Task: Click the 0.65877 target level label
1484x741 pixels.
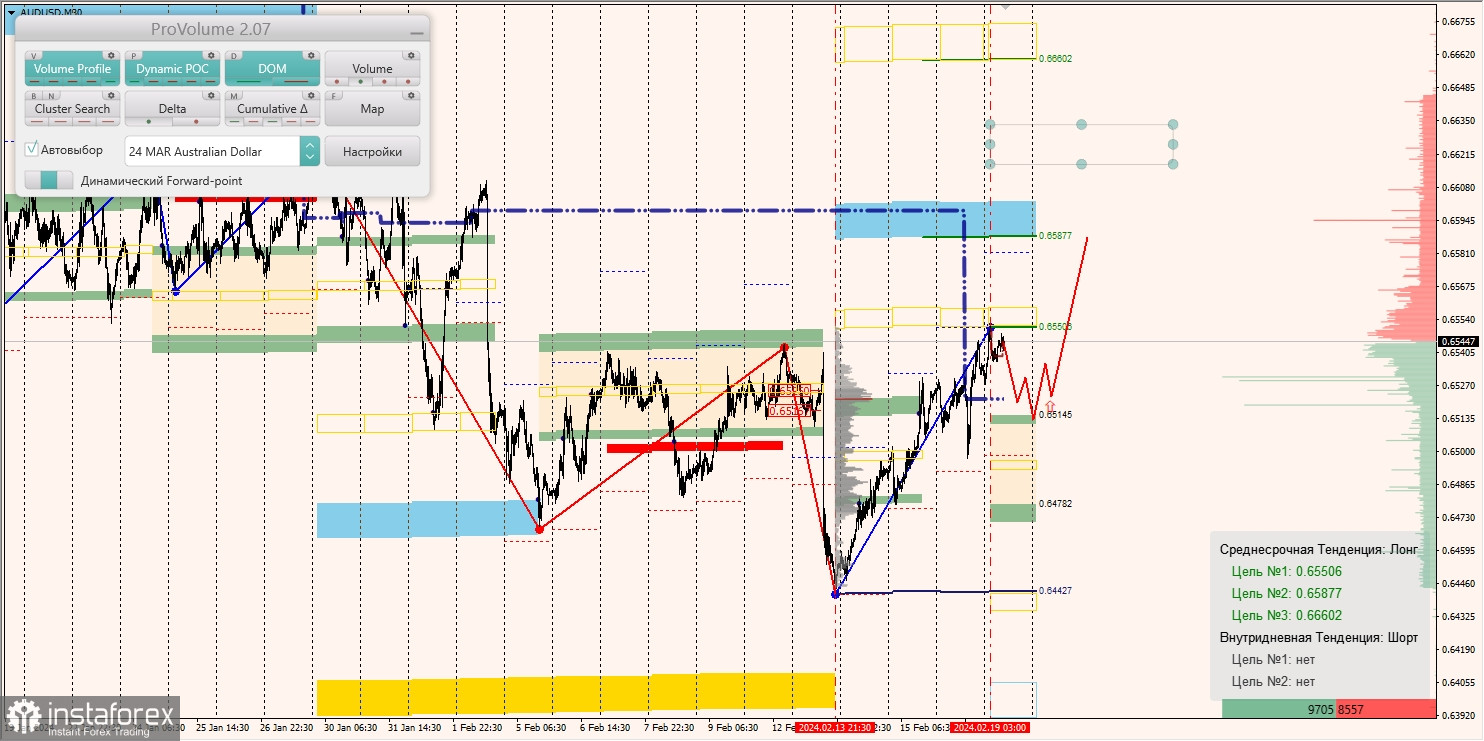Action: point(1055,236)
